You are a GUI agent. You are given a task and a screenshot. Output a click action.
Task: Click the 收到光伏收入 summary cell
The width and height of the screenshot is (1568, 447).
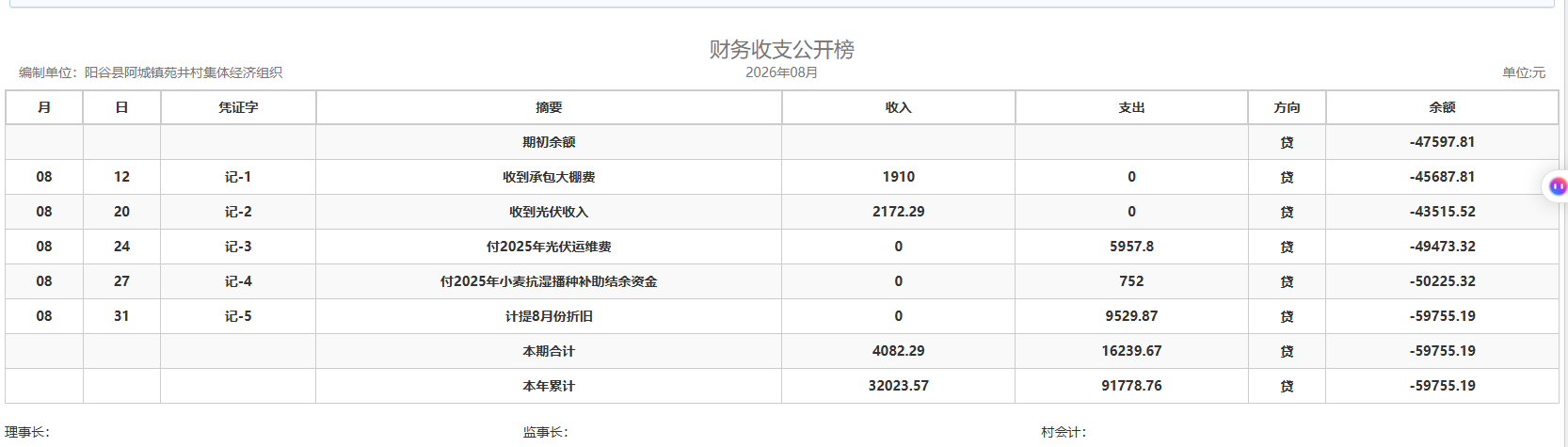click(549, 212)
